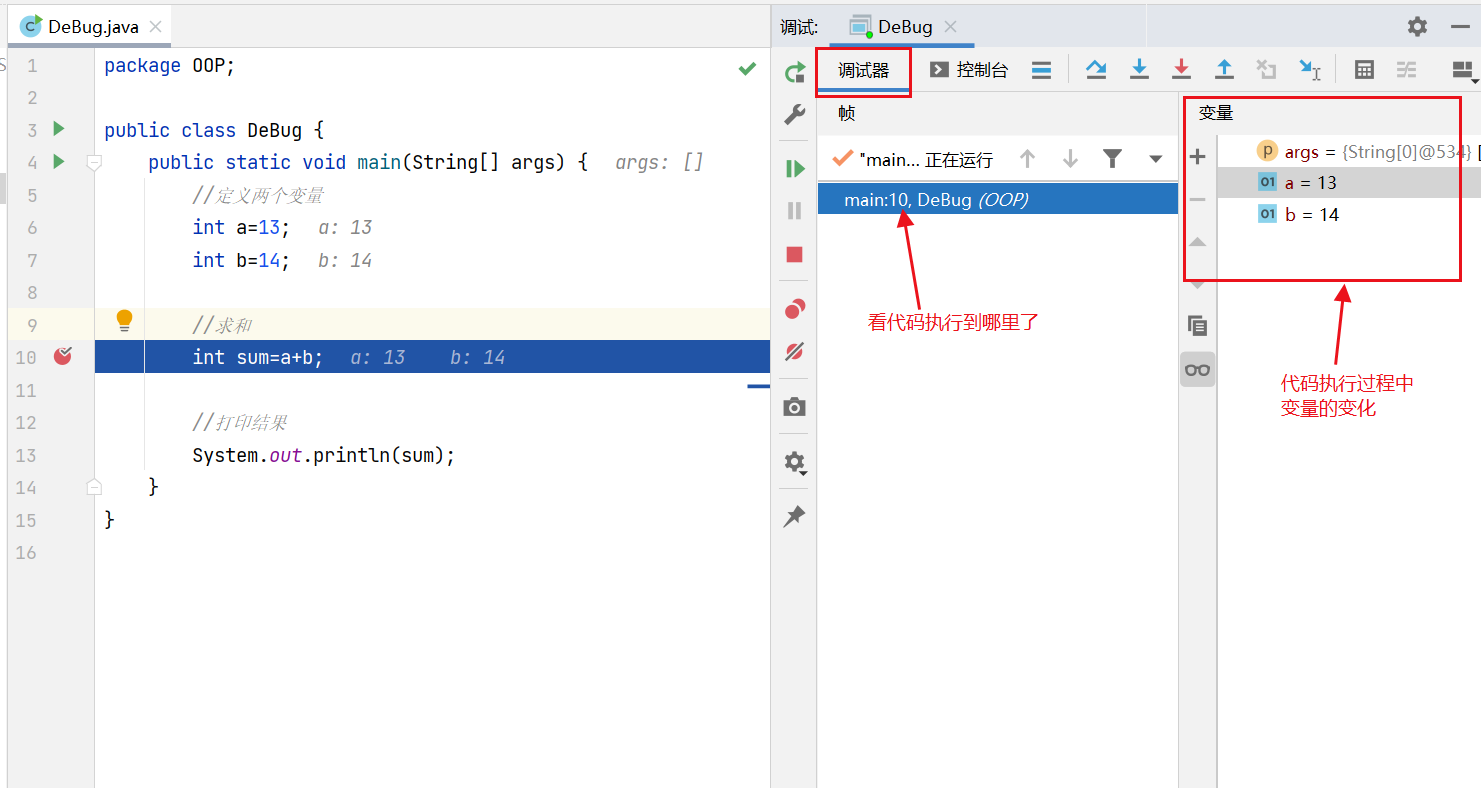Viewport: 1481px width, 788px height.
Task: Minimize the debug tool window
Action: point(1461,27)
